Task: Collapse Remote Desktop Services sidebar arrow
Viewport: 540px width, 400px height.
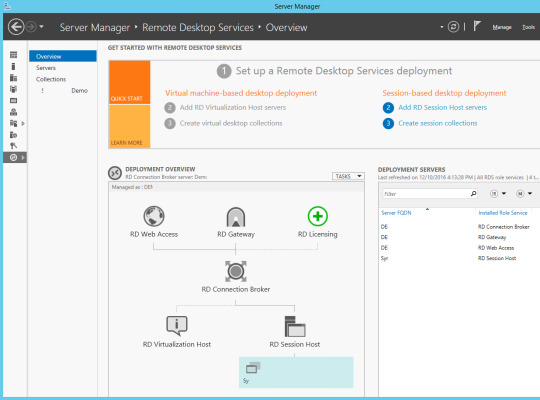Action: pyautogui.click(x=23, y=157)
